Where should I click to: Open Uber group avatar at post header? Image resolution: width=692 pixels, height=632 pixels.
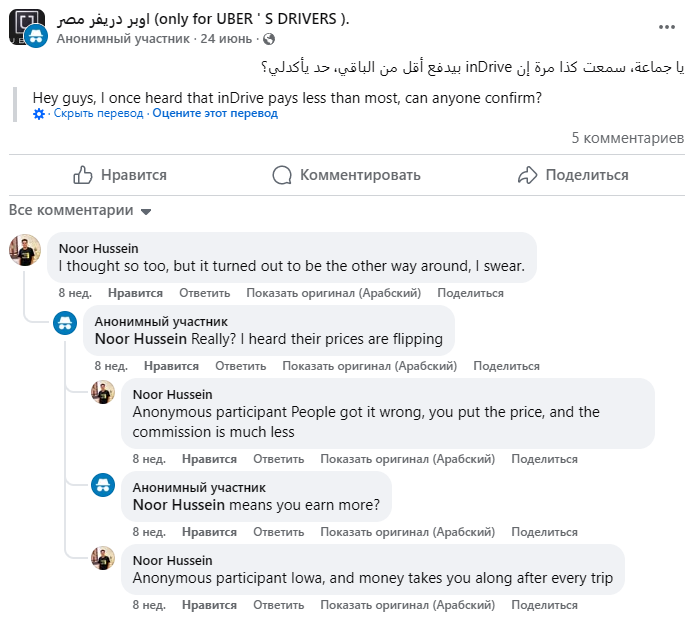point(26,27)
